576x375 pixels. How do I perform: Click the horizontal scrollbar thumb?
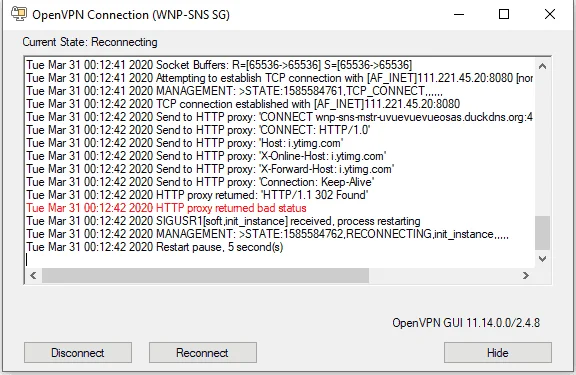205,275
